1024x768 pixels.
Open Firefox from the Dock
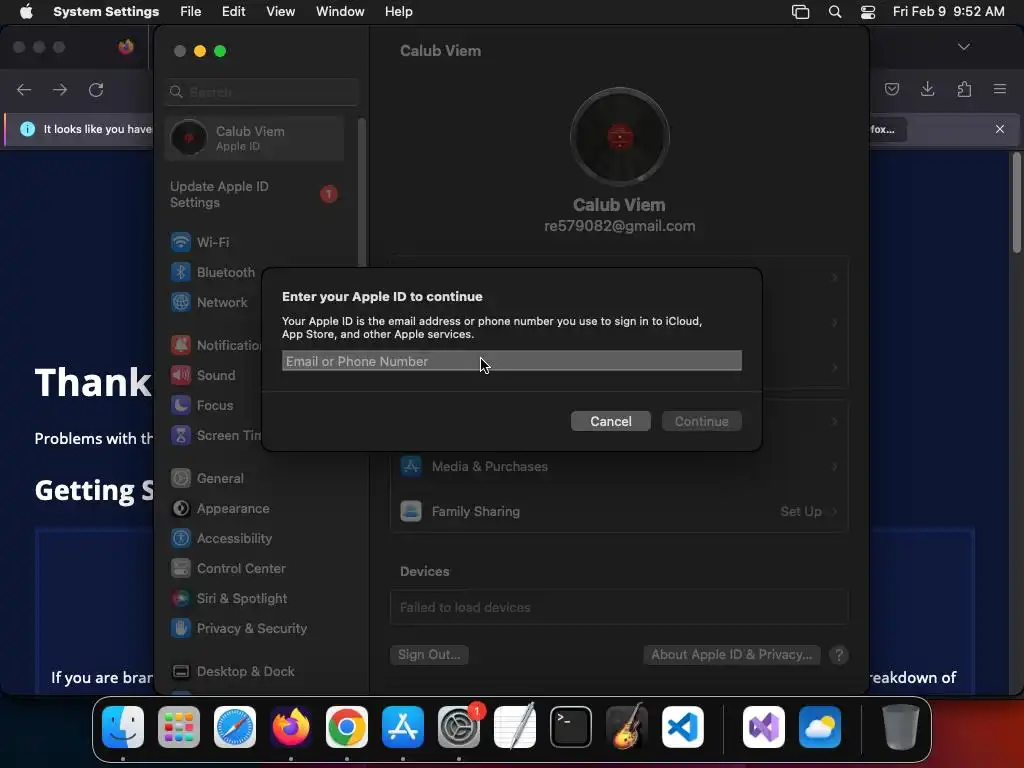pyautogui.click(x=291, y=726)
